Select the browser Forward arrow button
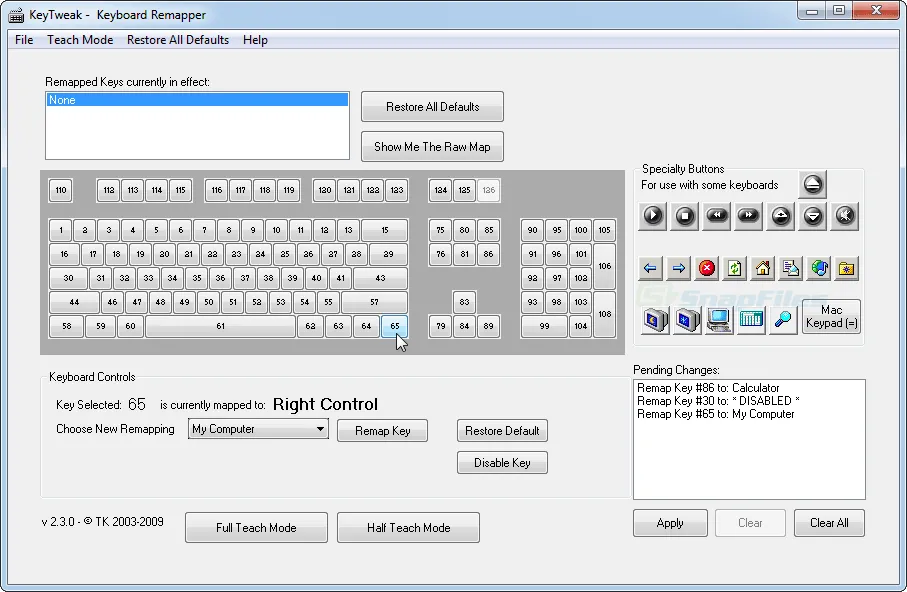Viewport: 907px width, 592px height. (679, 269)
